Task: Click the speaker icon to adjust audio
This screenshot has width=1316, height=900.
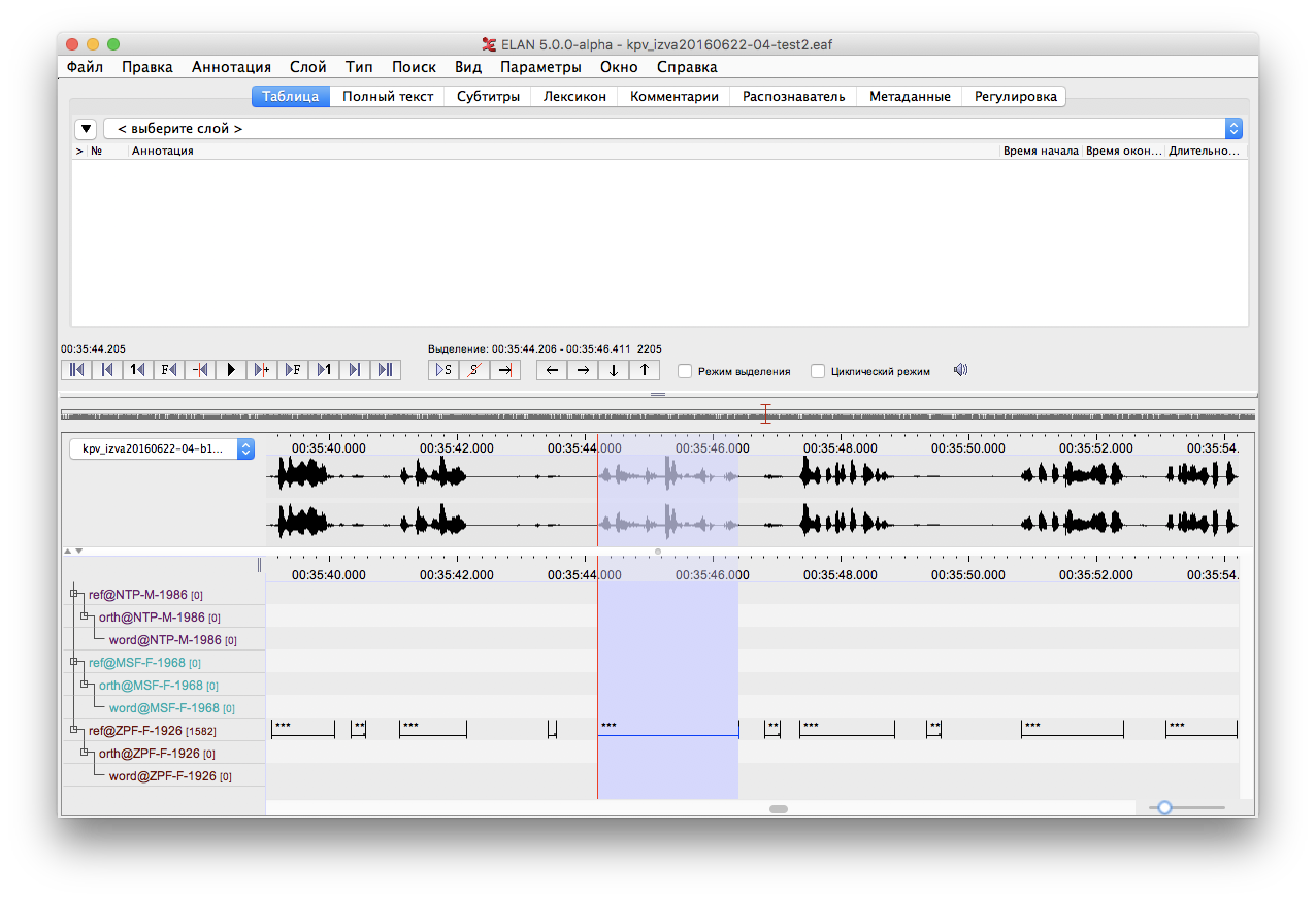Action: click(960, 370)
